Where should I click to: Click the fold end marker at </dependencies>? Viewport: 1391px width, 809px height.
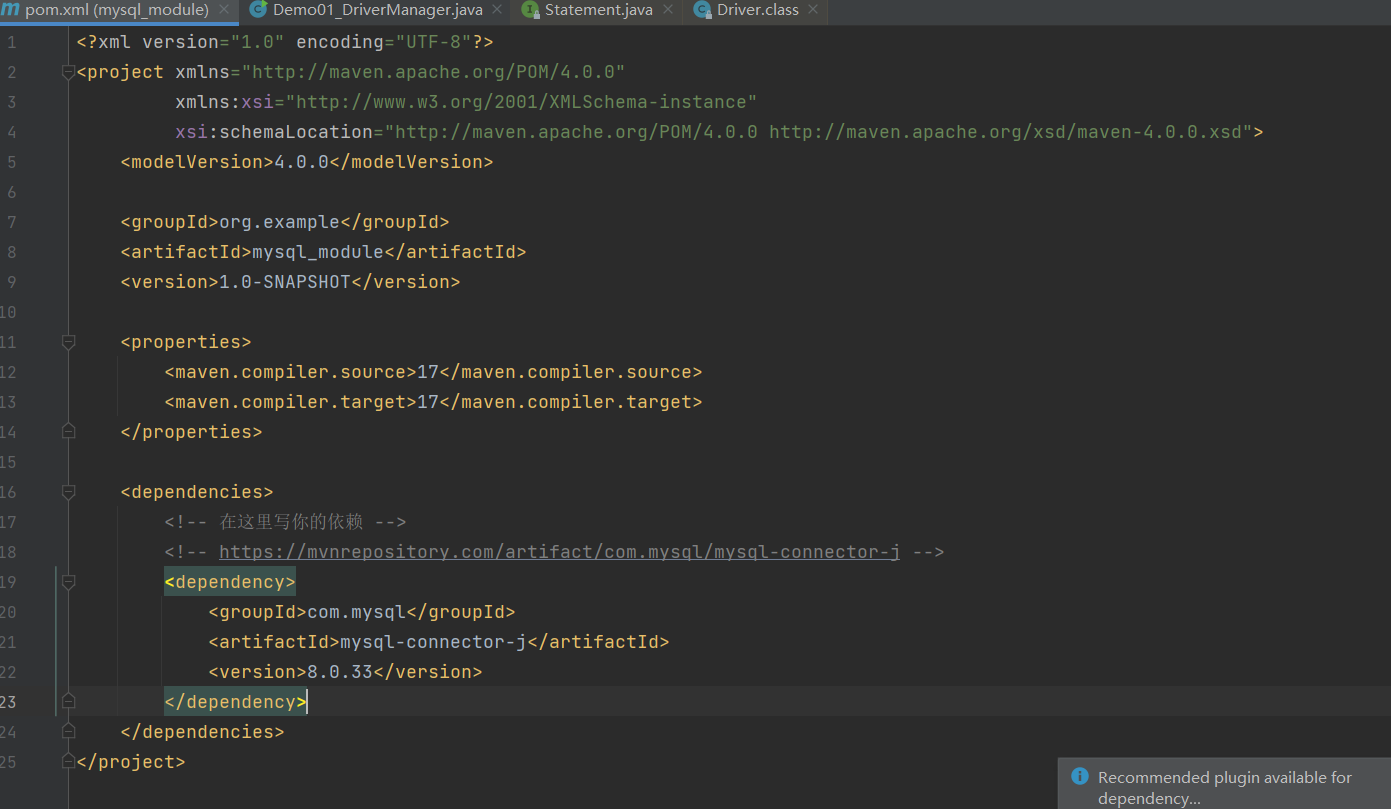(68, 732)
